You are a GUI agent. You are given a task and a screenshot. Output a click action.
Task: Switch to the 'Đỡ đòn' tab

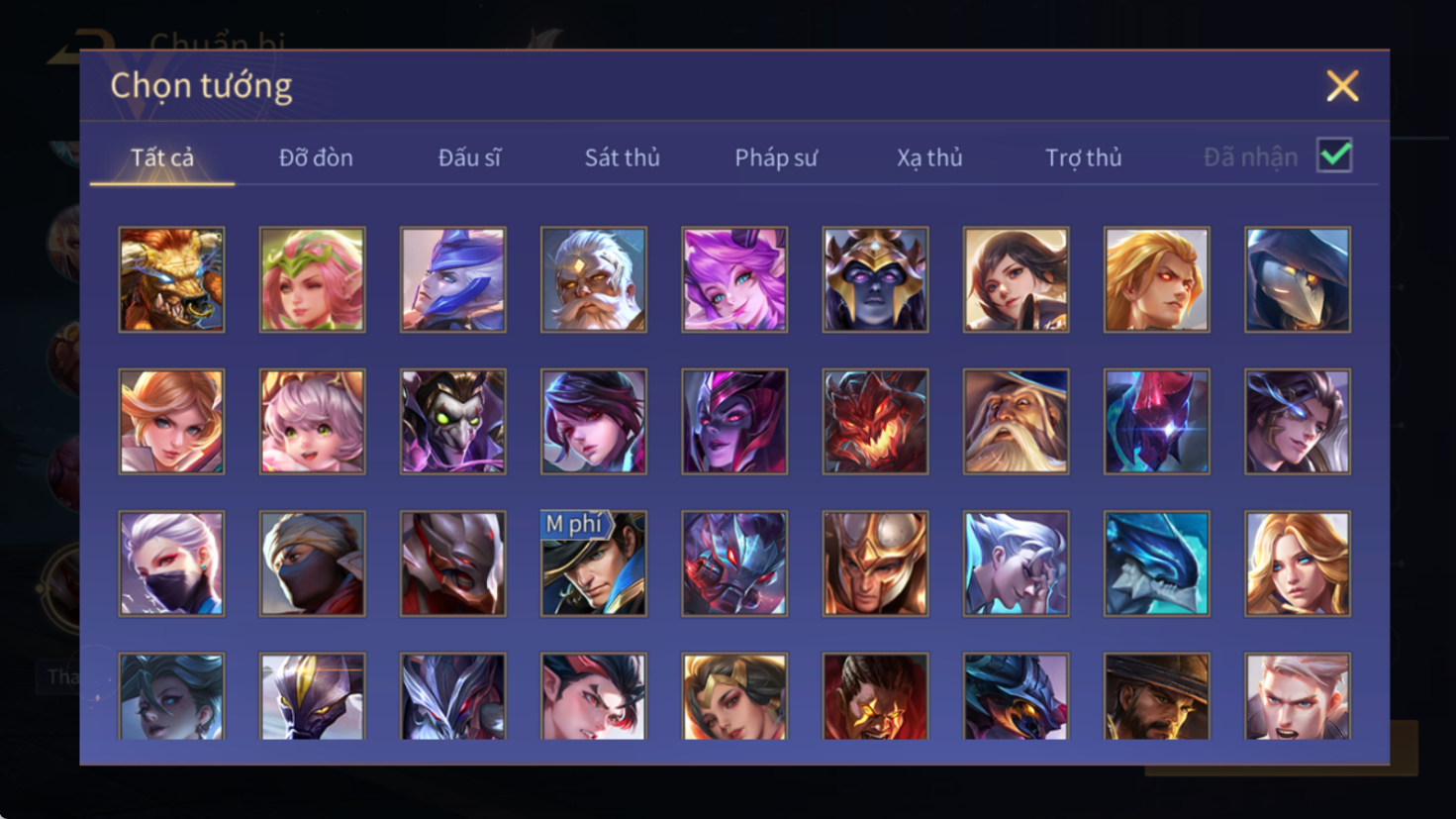coord(316,157)
